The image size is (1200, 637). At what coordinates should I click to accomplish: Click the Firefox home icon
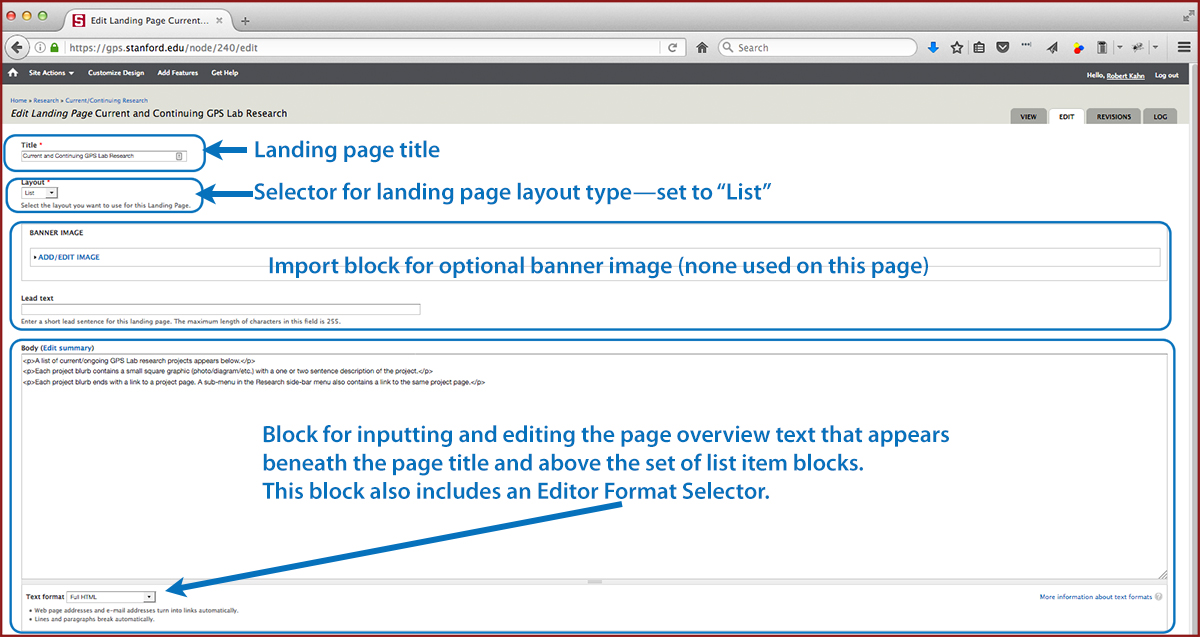[702, 47]
